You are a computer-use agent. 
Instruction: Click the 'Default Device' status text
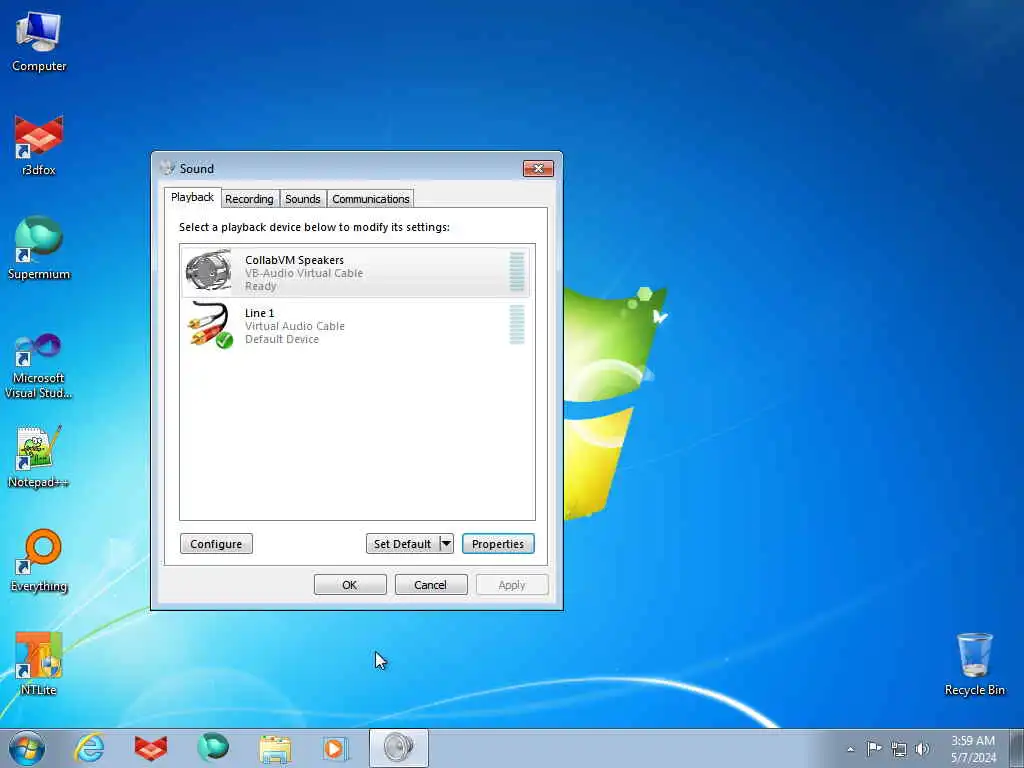(282, 339)
